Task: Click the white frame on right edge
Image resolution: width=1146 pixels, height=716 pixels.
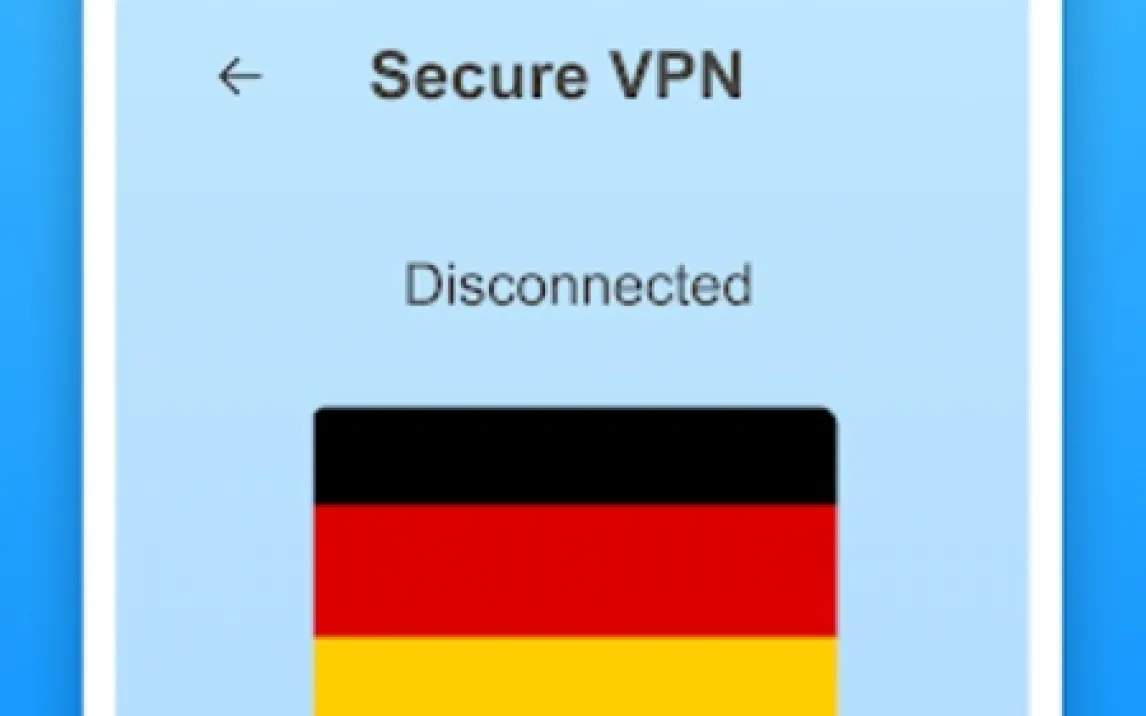Action: pos(1045,358)
